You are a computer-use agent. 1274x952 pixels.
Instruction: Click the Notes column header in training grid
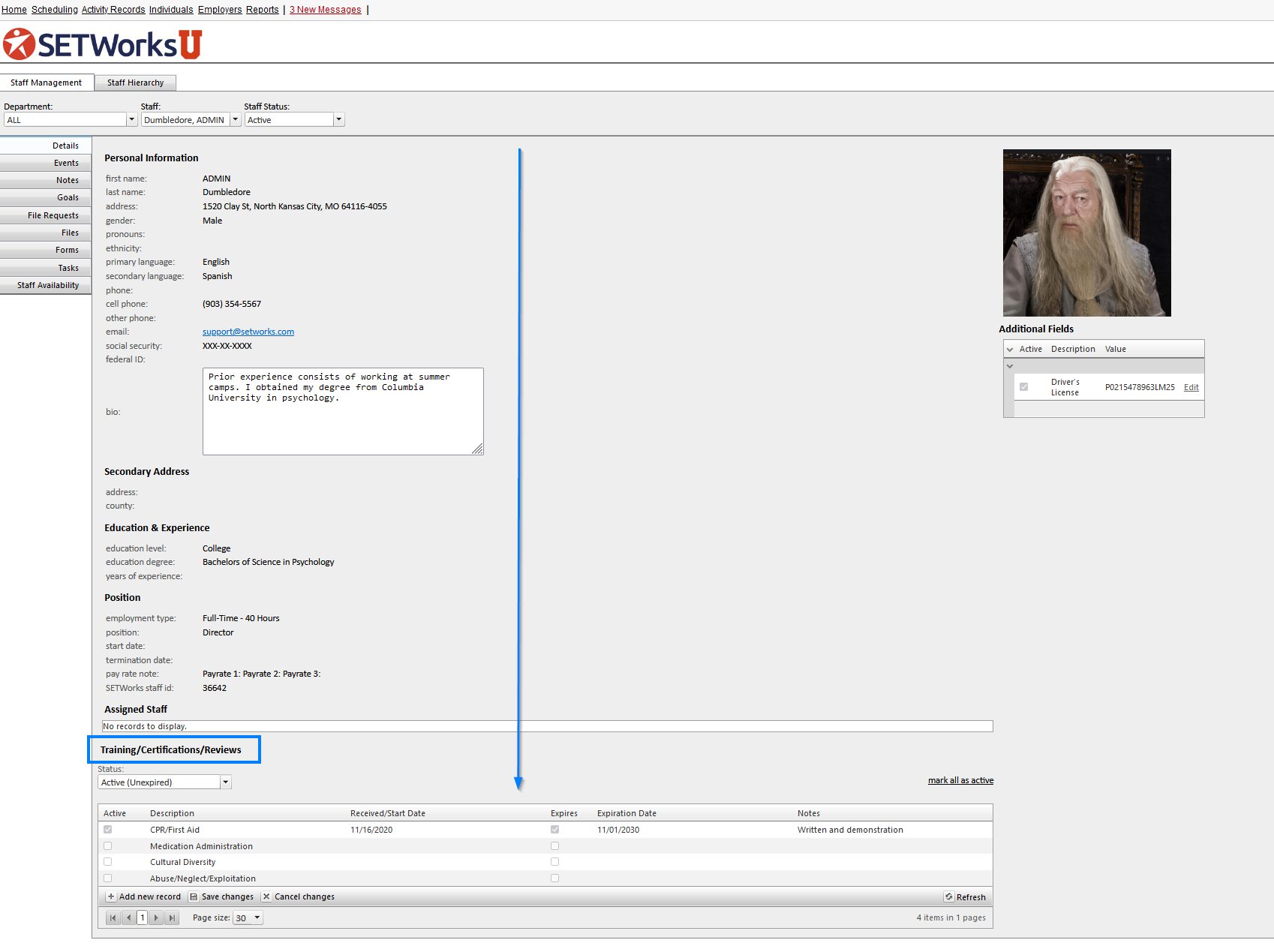(809, 813)
